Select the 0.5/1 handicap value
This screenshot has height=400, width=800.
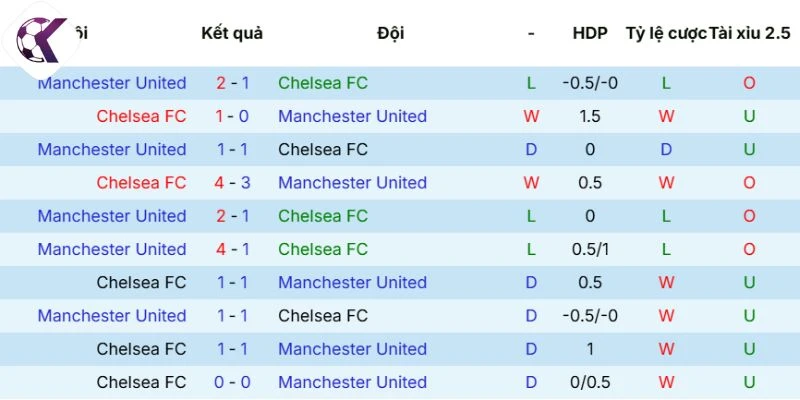coord(590,249)
